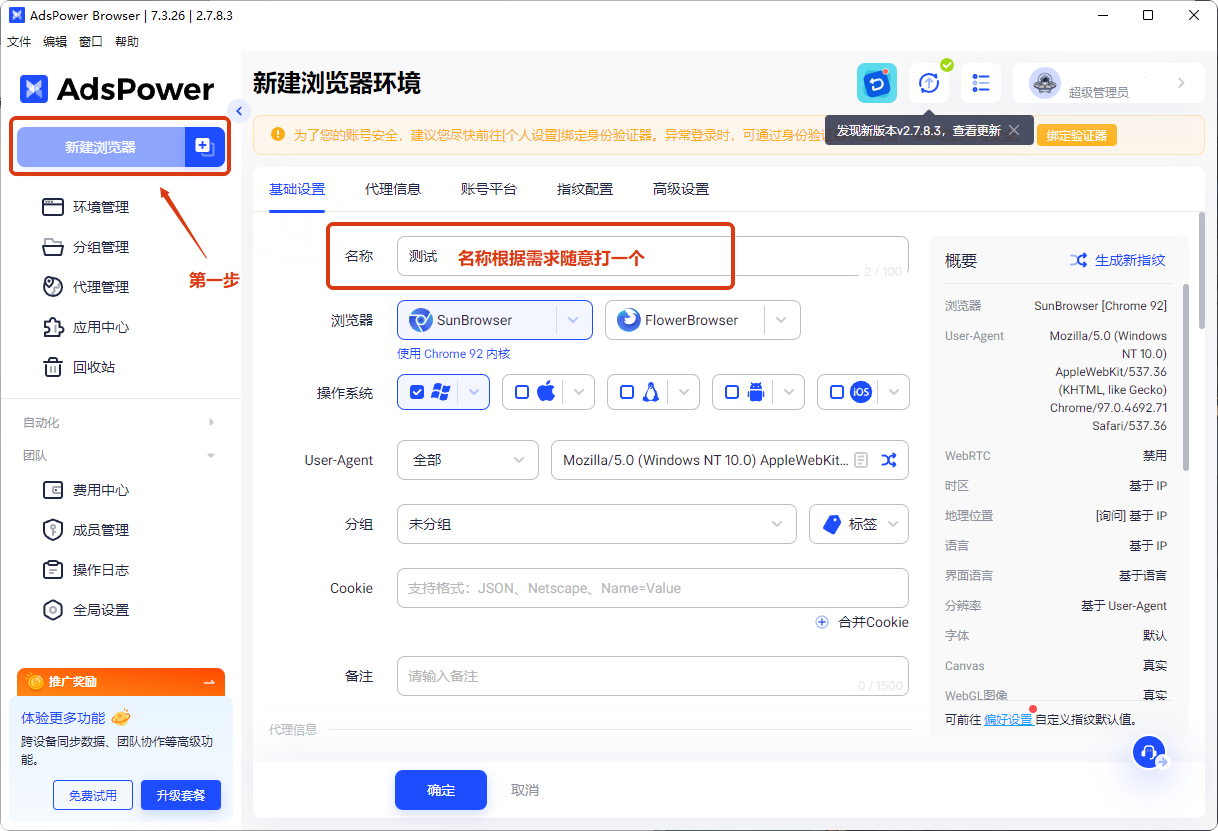This screenshot has height=831, width=1218.
Task: Click the 新建浏览器 button
Action: (100, 147)
